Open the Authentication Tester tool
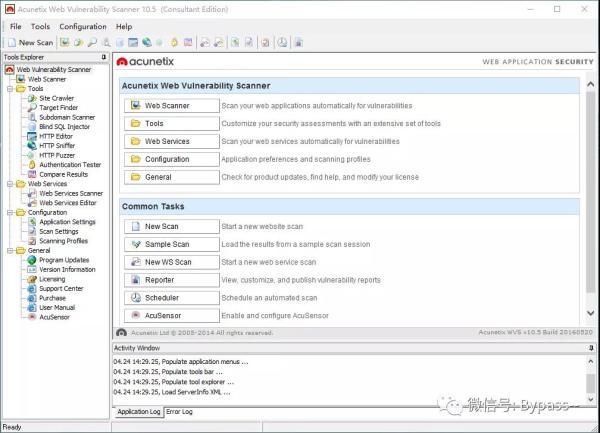600x433 pixels. tap(70, 164)
